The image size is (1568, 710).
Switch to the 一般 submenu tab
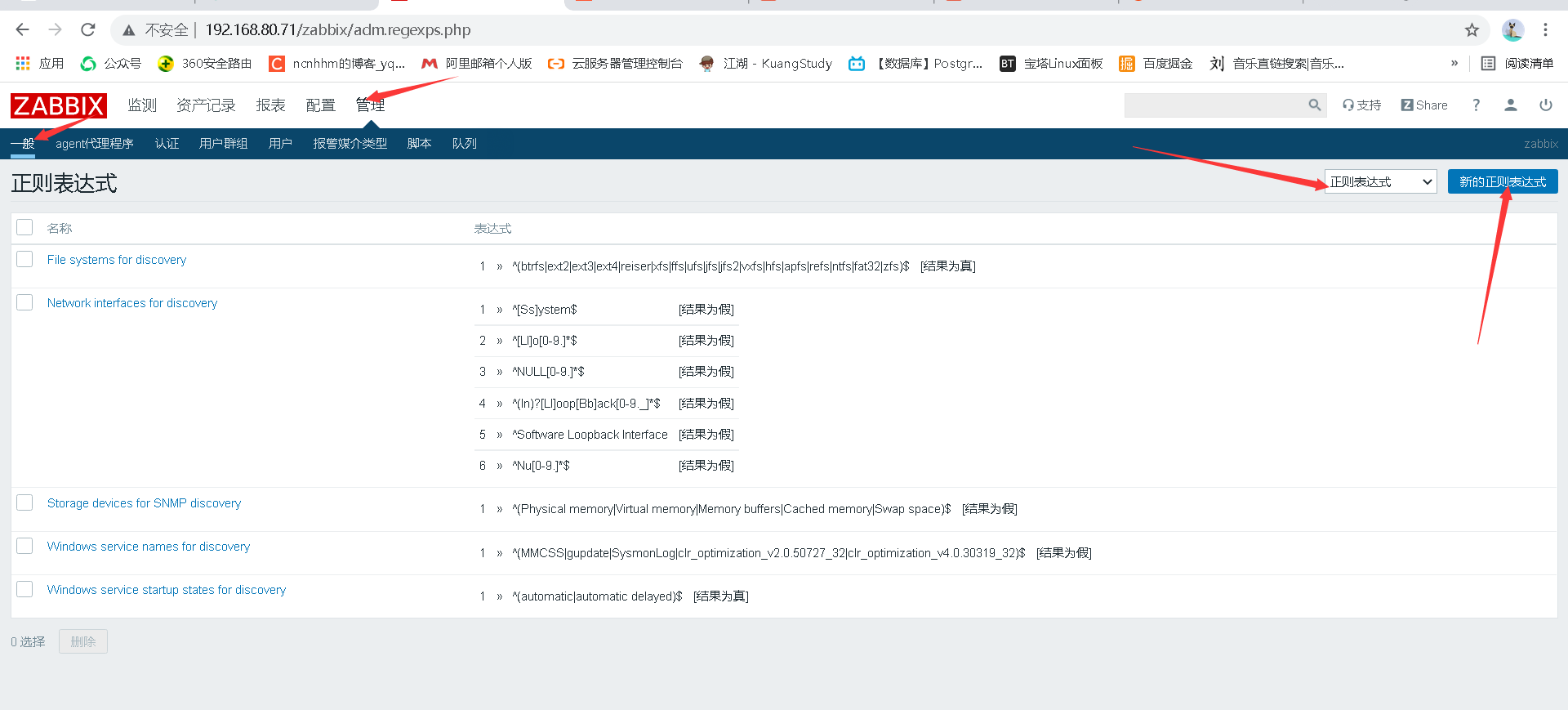(x=23, y=144)
